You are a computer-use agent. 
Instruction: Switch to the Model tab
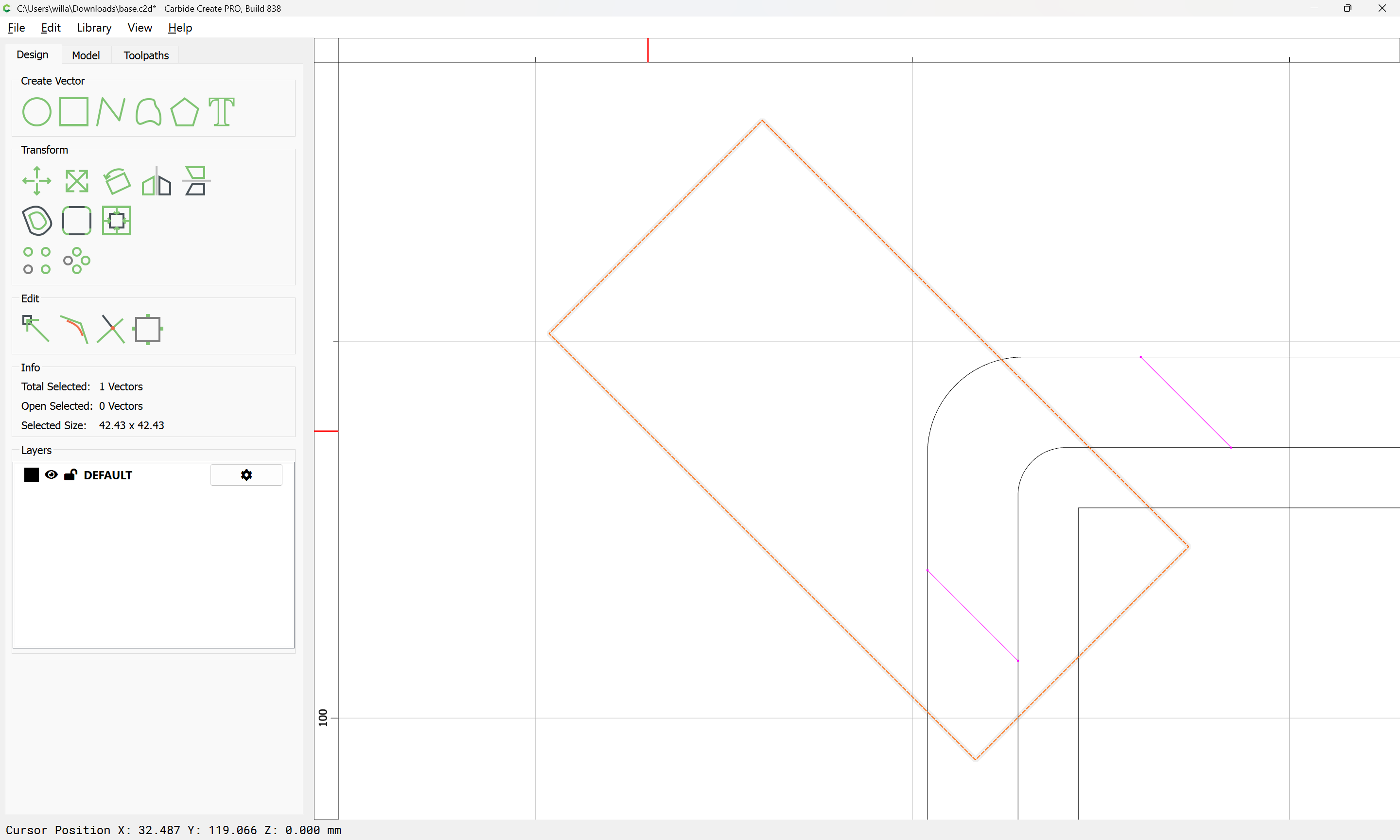click(86, 55)
